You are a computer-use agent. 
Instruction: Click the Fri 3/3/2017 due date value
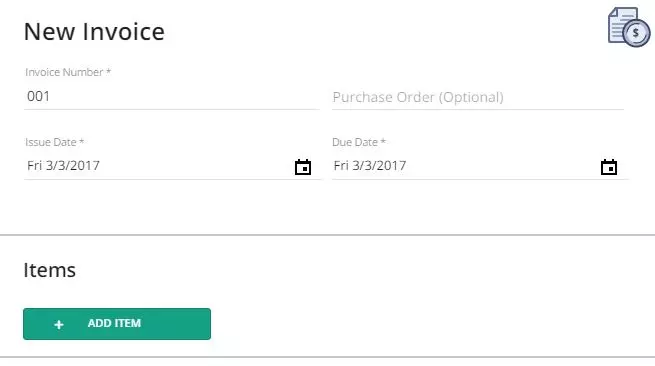click(370, 165)
